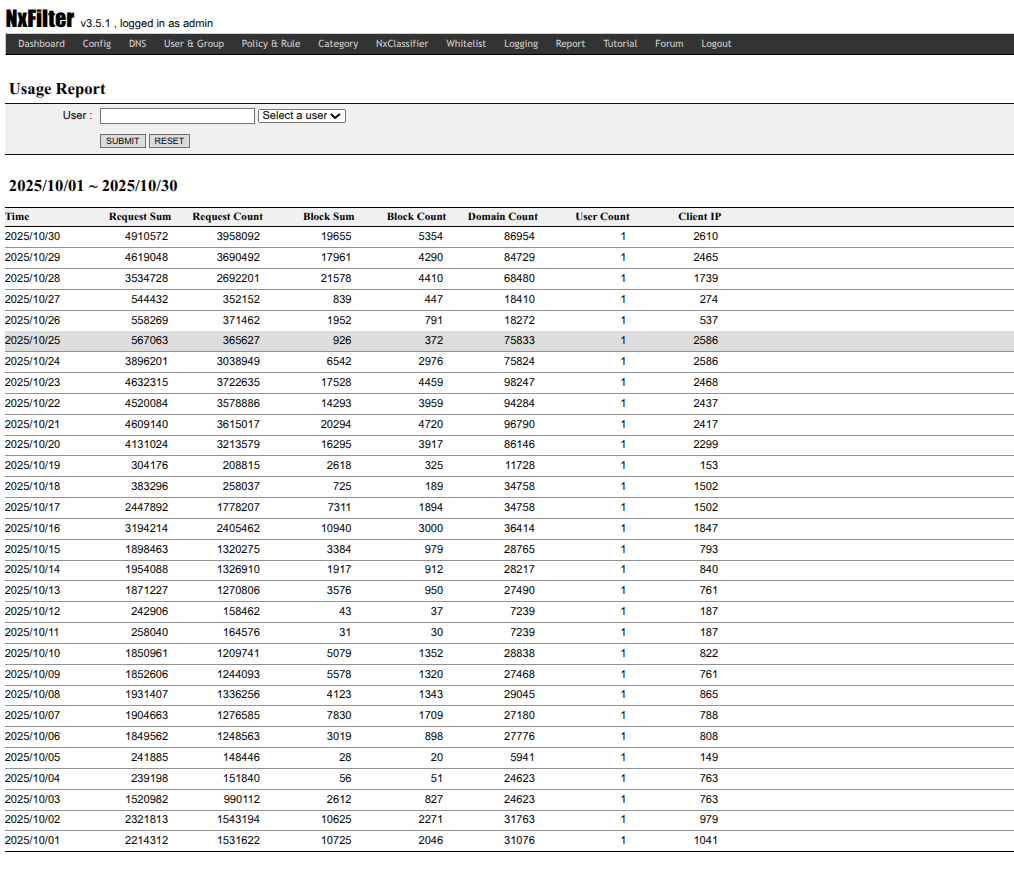
Task: Open the NxClassifier menu
Action: 402,44
